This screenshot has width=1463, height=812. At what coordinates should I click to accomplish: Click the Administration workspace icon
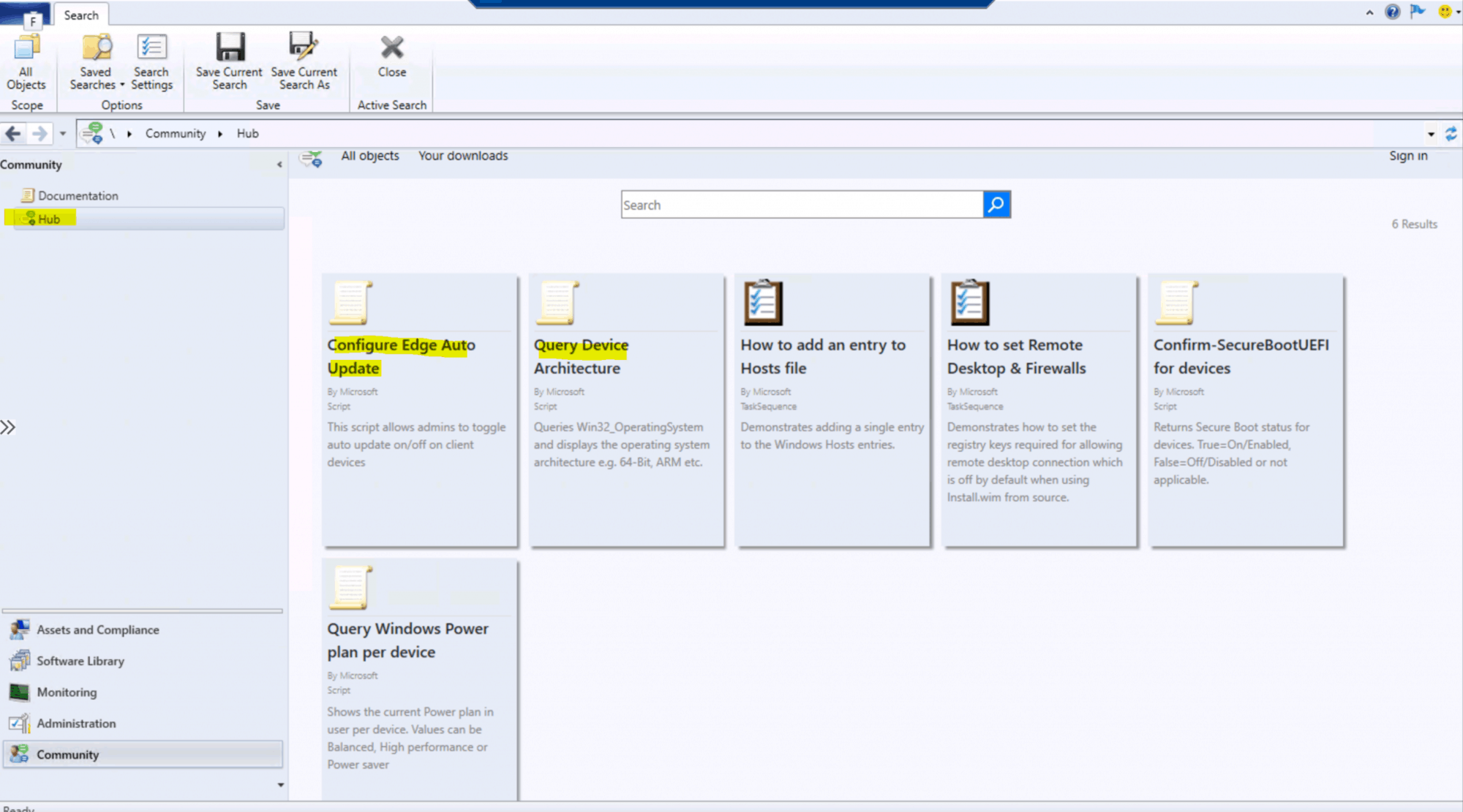click(x=20, y=723)
